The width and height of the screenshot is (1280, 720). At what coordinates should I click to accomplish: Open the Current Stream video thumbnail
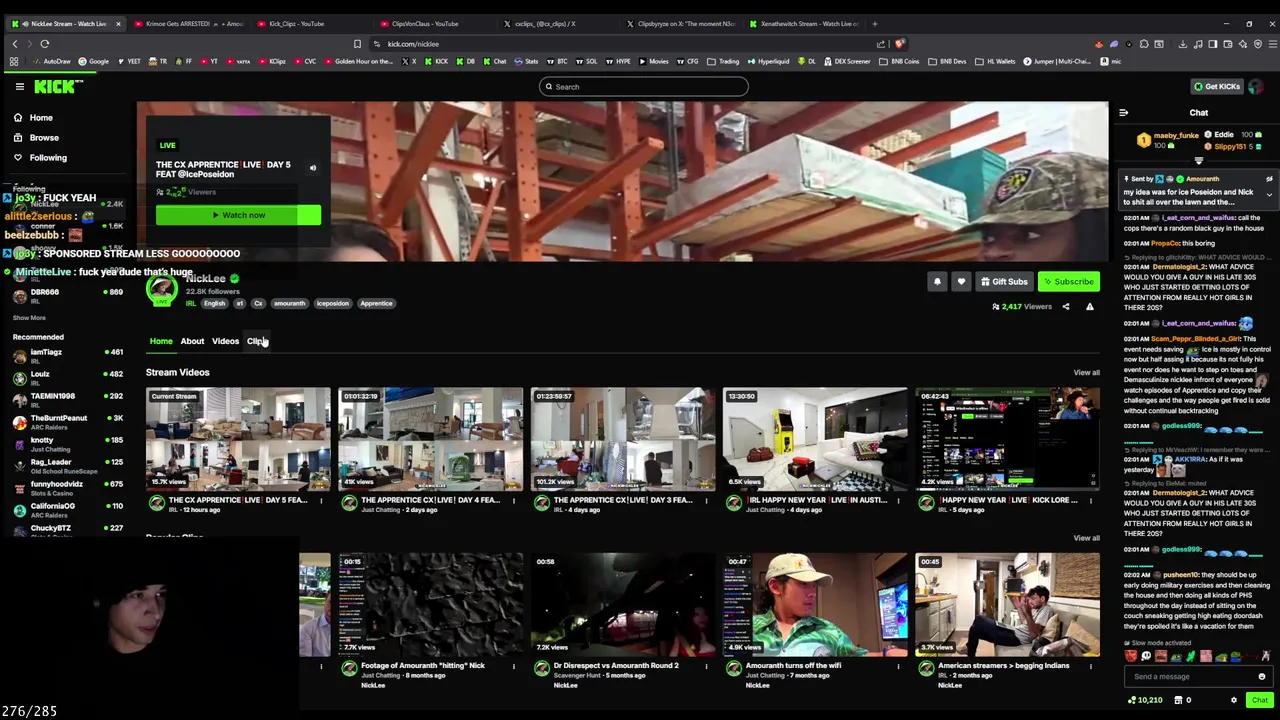coord(238,439)
